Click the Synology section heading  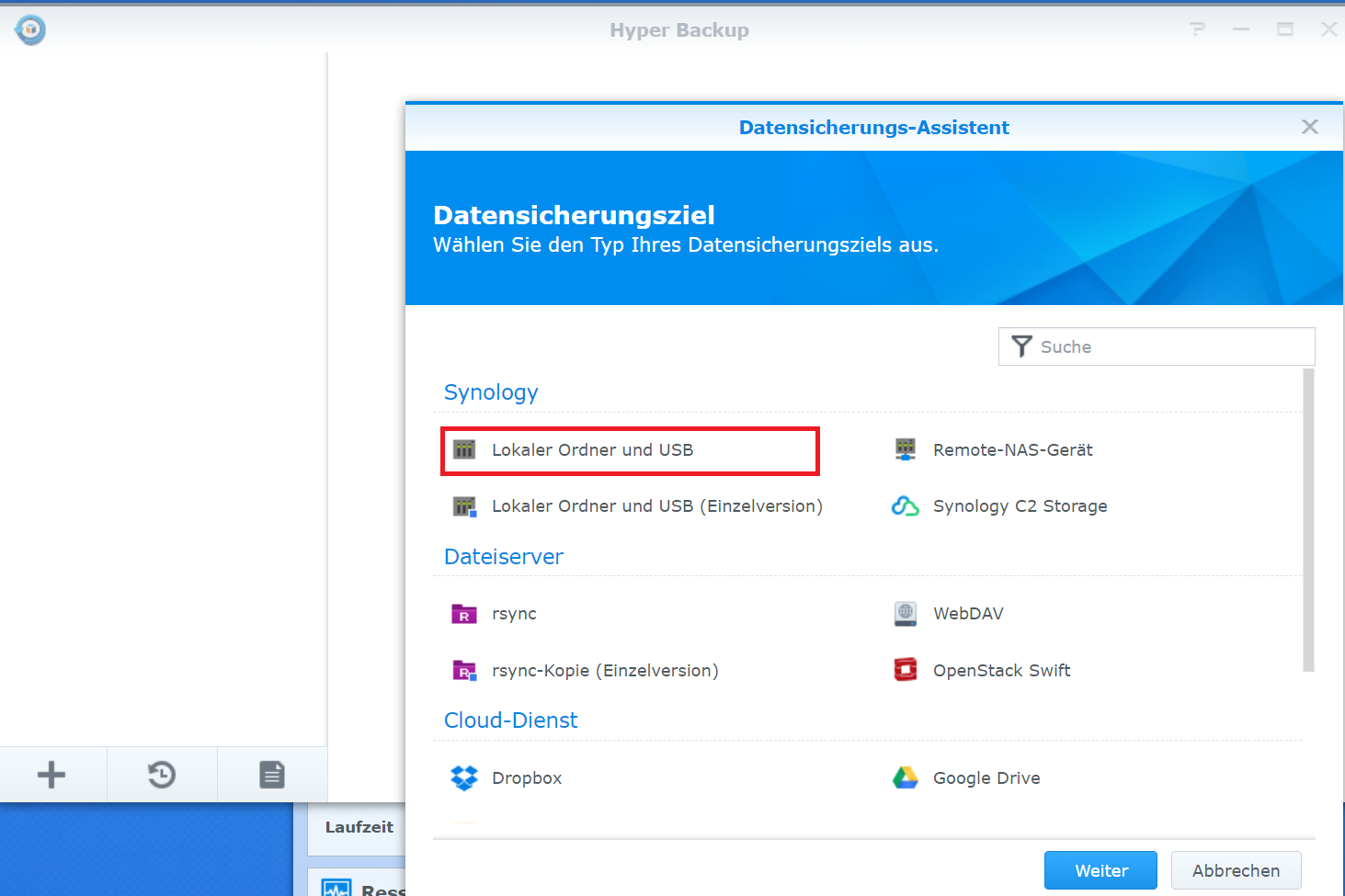tap(491, 392)
